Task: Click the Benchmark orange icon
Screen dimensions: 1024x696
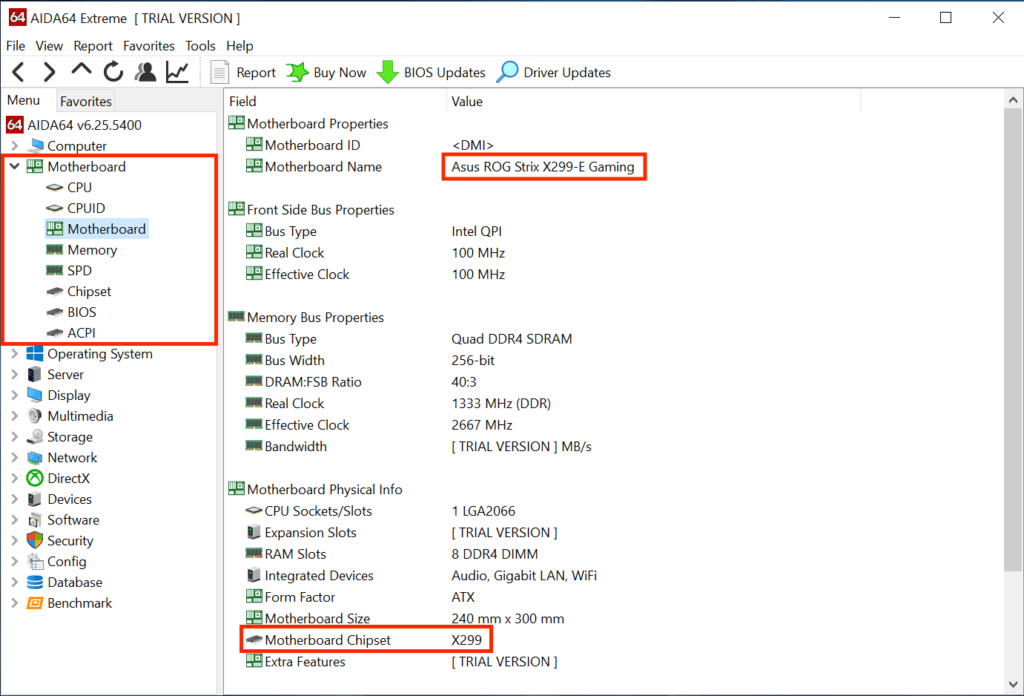Action: point(35,603)
